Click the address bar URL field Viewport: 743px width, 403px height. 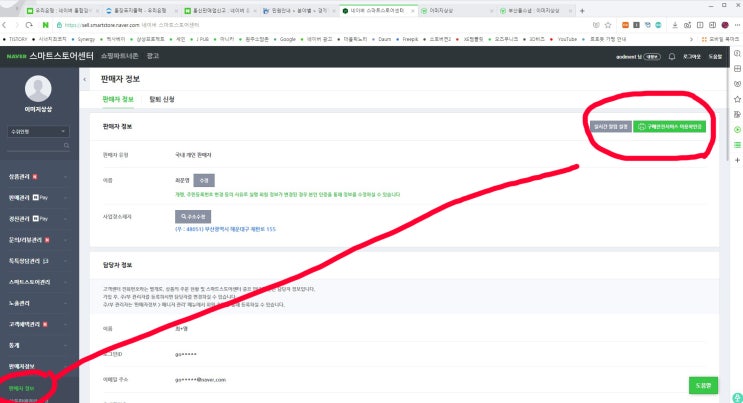click(x=322, y=25)
